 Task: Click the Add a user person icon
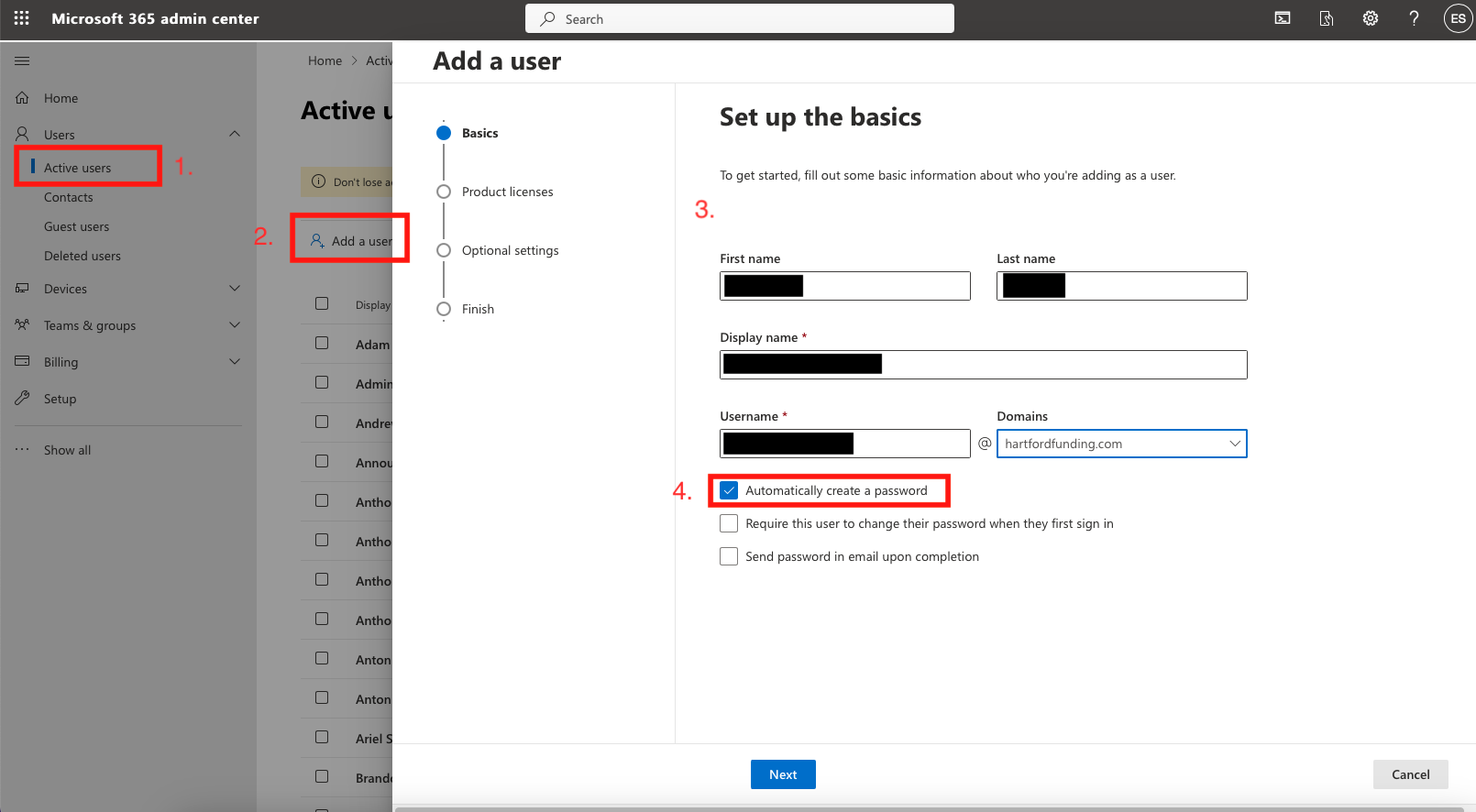pyautogui.click(x=317, y=240)
